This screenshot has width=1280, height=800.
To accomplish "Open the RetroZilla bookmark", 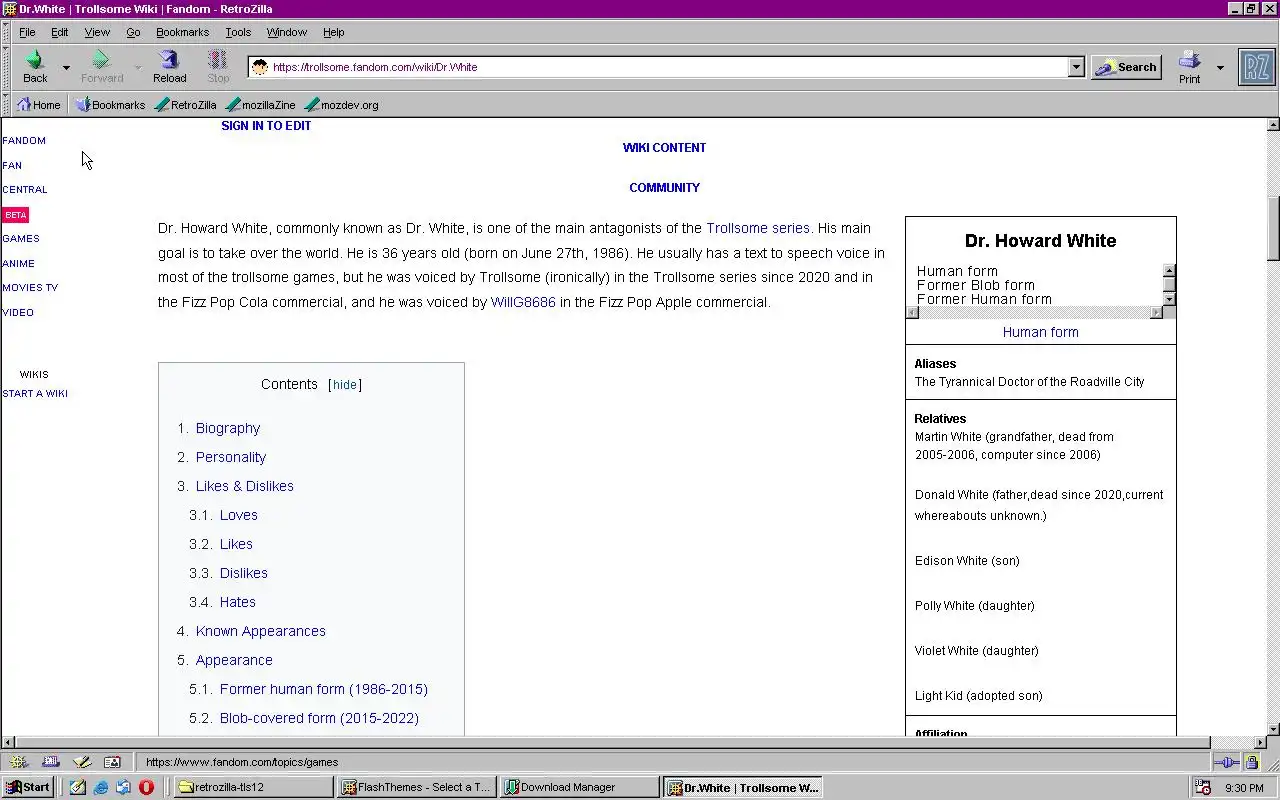I will tap(186, 104).
